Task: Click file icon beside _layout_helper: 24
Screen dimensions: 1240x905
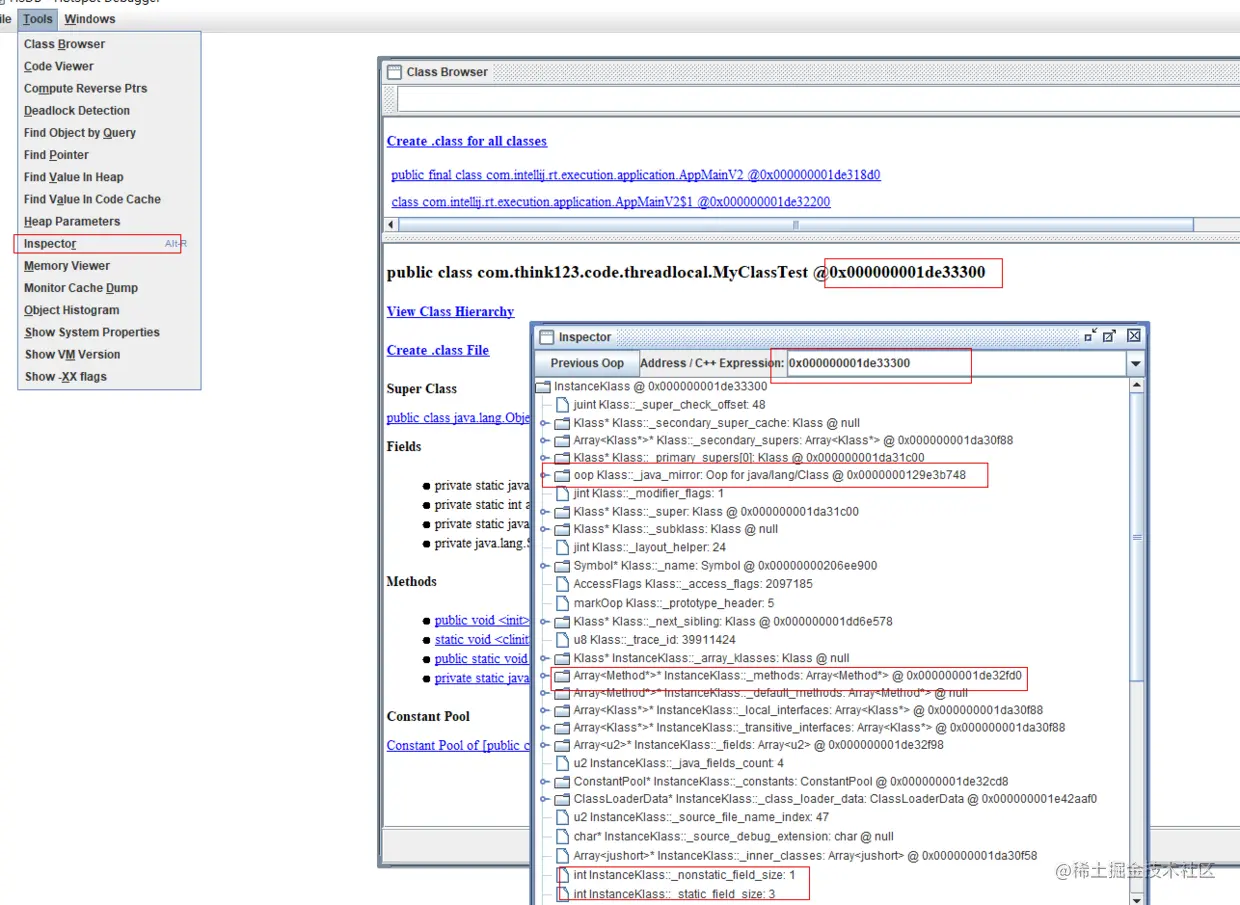Action: pos(562,547)
